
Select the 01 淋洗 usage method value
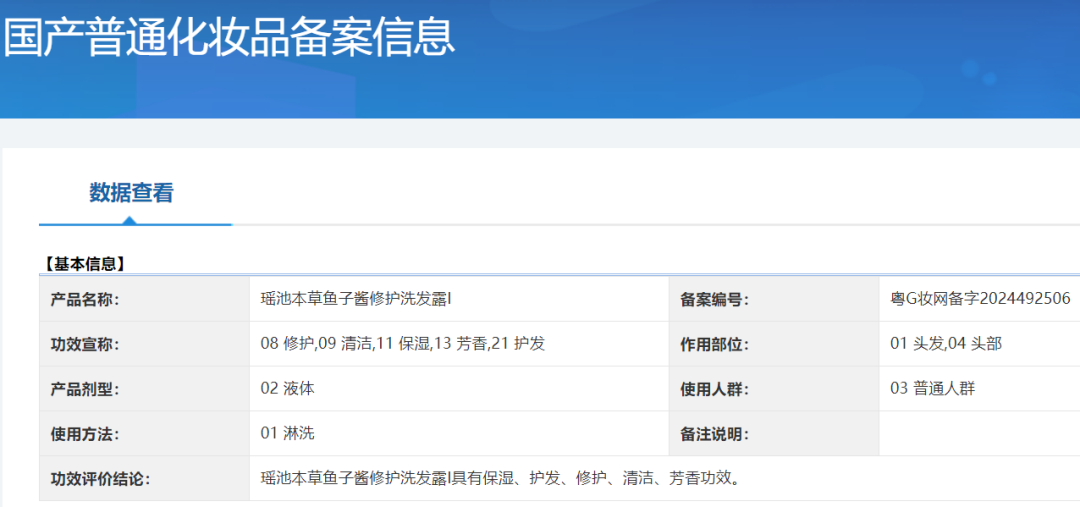point(288,434)
